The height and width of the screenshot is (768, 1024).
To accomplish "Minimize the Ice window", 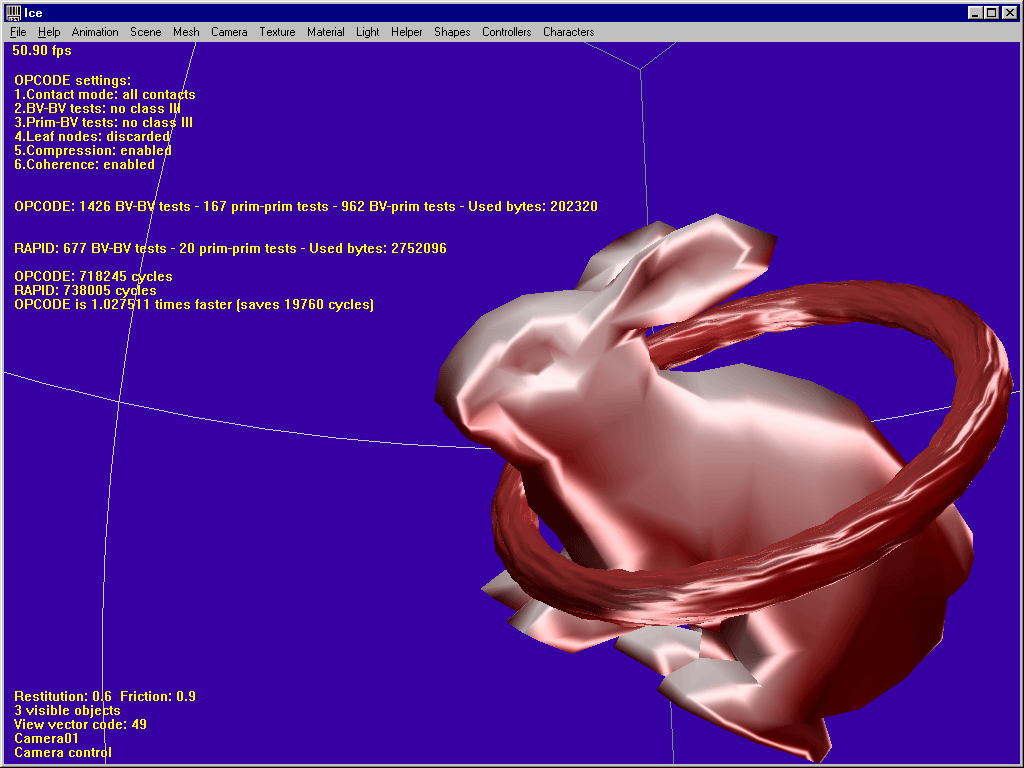I will pos(975,12).
